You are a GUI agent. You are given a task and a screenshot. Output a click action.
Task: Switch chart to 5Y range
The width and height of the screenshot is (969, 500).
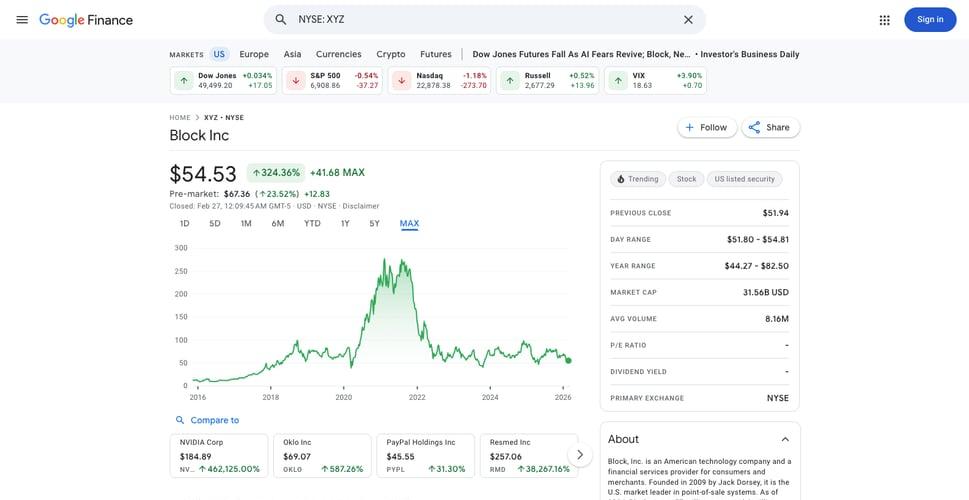pos(374,224)
